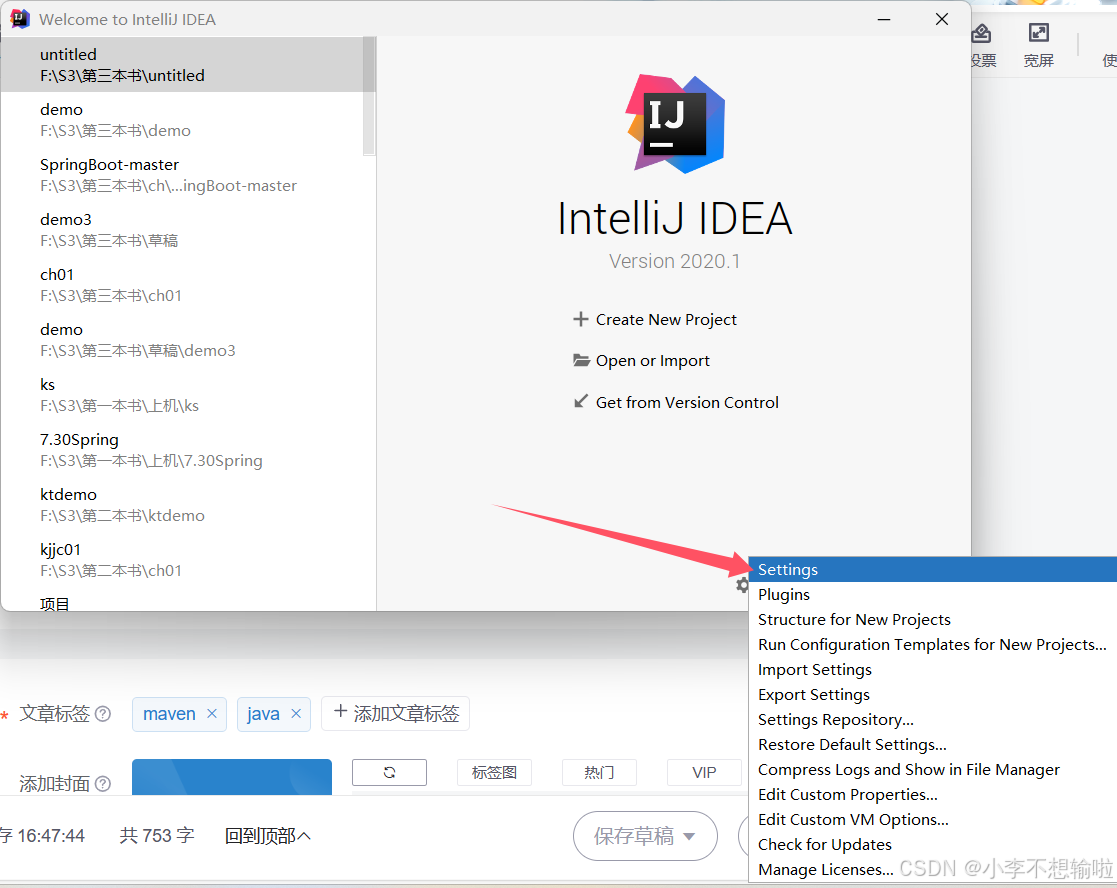Choose Edit Custom VM Options...
This screenshot has width=1117, height=888.
click(x=932, y=819)
